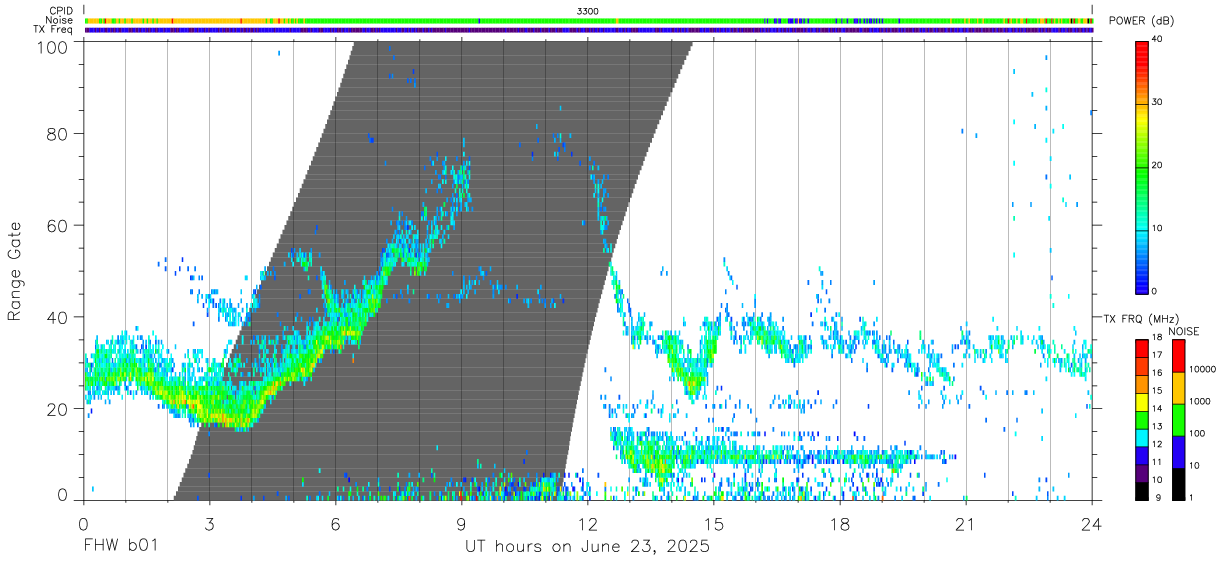Click the x-axis 15 hour tick label
Viewport: 1228px width, 567px height.
[714, 524]
